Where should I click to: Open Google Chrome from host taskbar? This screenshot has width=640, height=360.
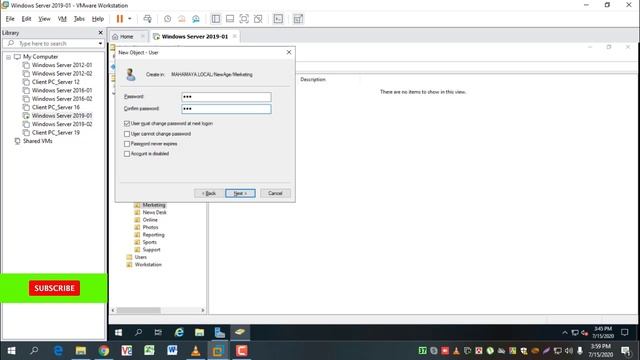pyautogui.click(x=104, y=351)
